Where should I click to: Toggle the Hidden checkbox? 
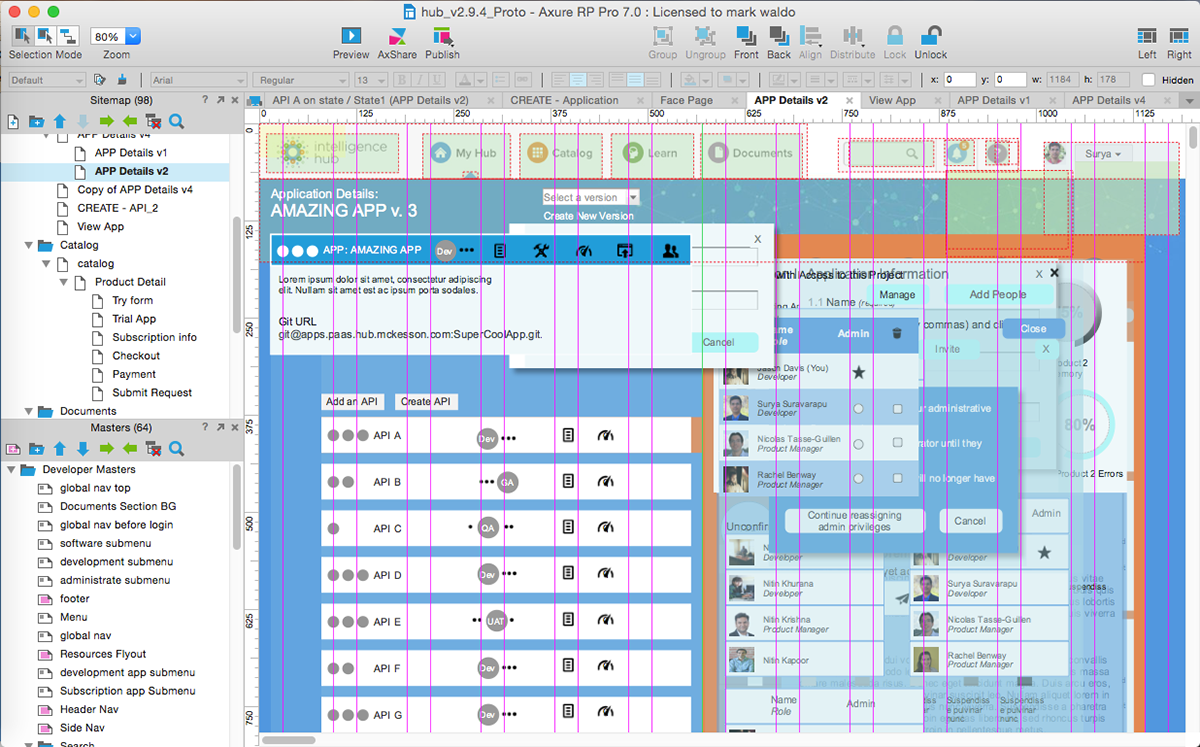(x=1148, y=80)
